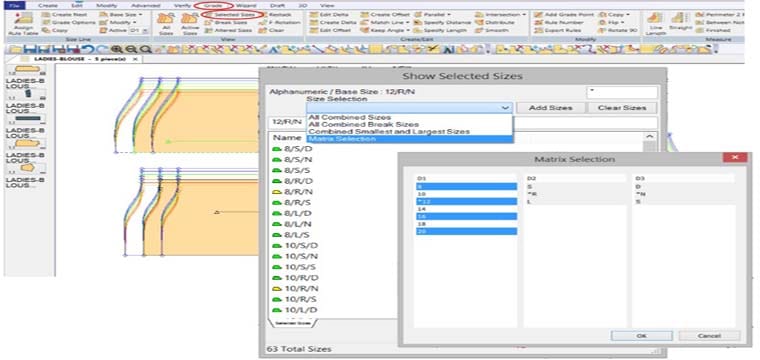Viewport: 760px width, 360px height.
Task: Open the Grade ribbon tab
Action: [x=213, y=5]
